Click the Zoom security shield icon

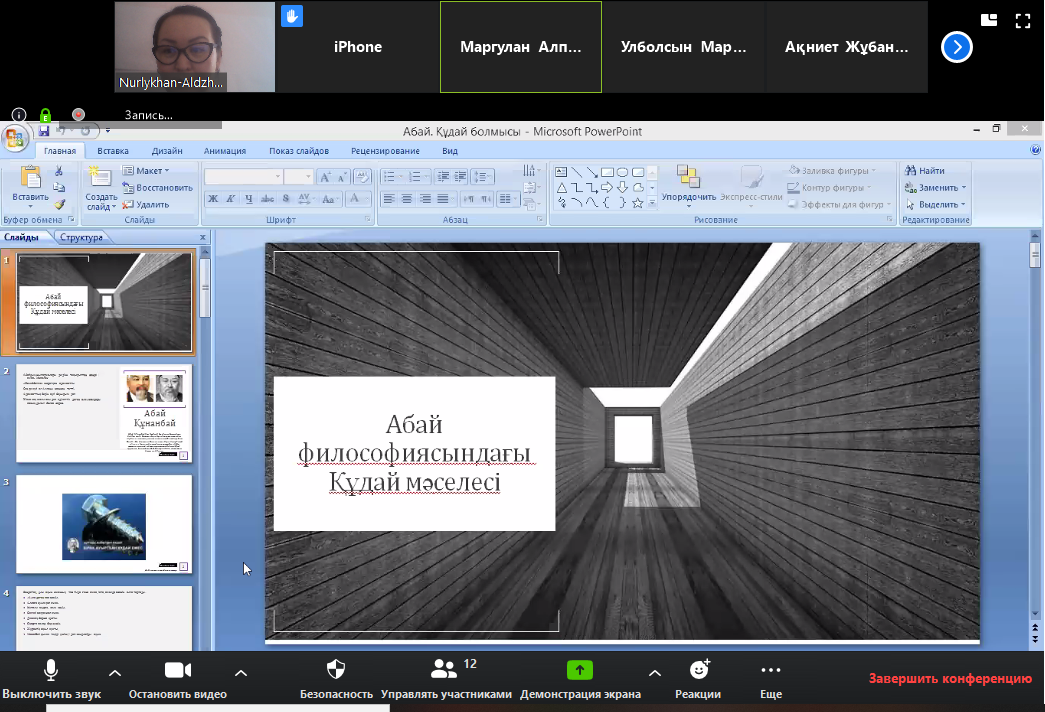[x=336, y=669]
